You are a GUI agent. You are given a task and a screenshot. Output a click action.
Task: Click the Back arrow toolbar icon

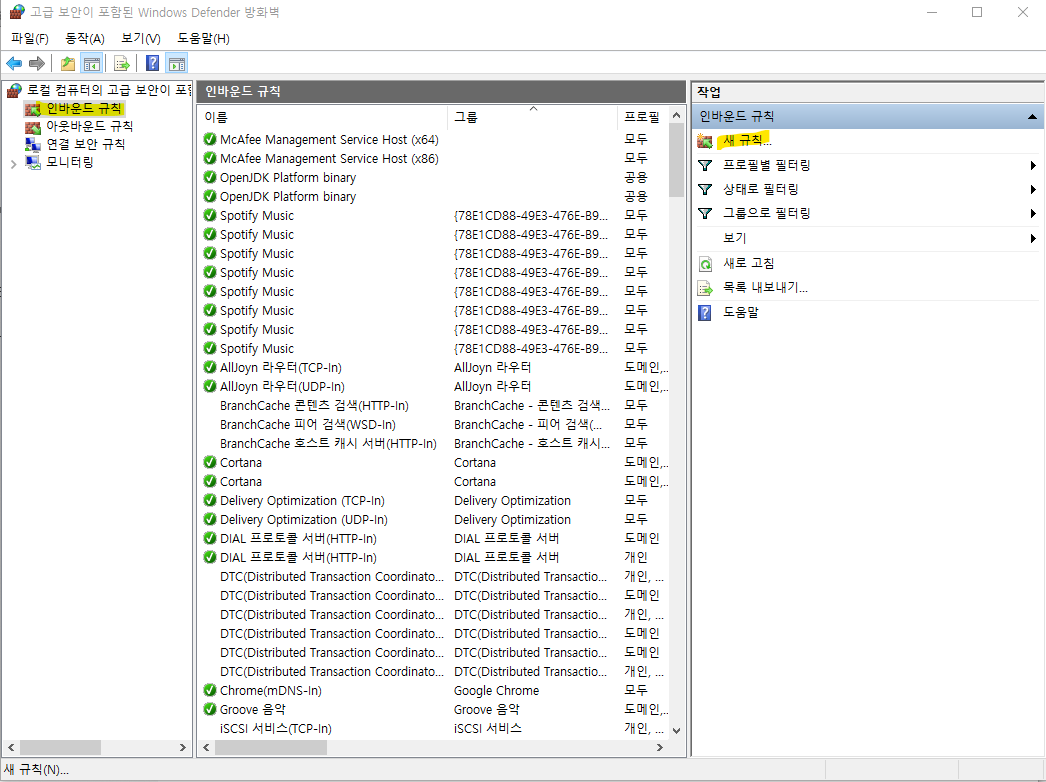(14, 63)
